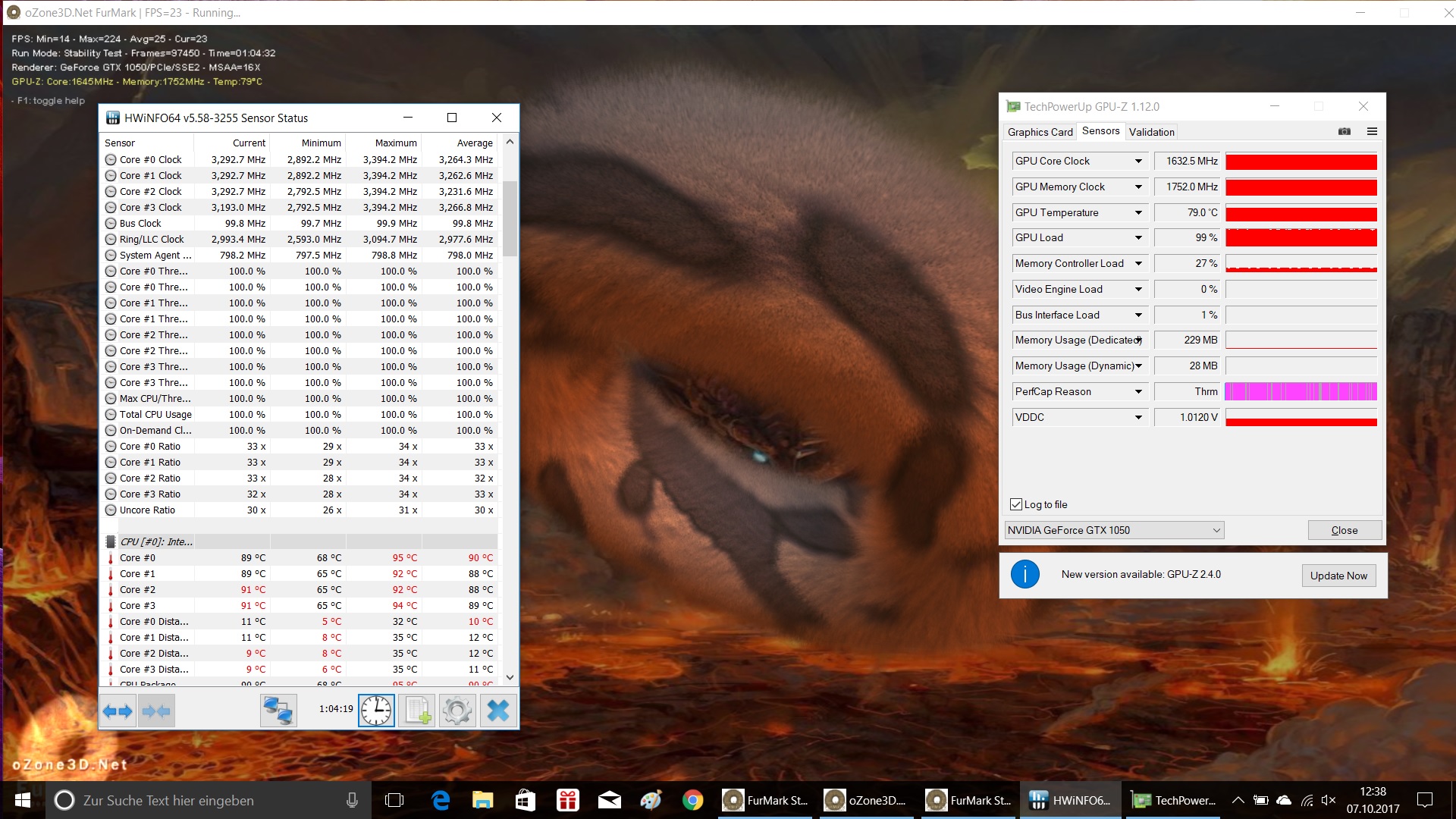The height and width of the screenshot is (819, 1456).
Task: Open File Explorer from taskbar
Action: pyautogui.click(x=483, y=800)
